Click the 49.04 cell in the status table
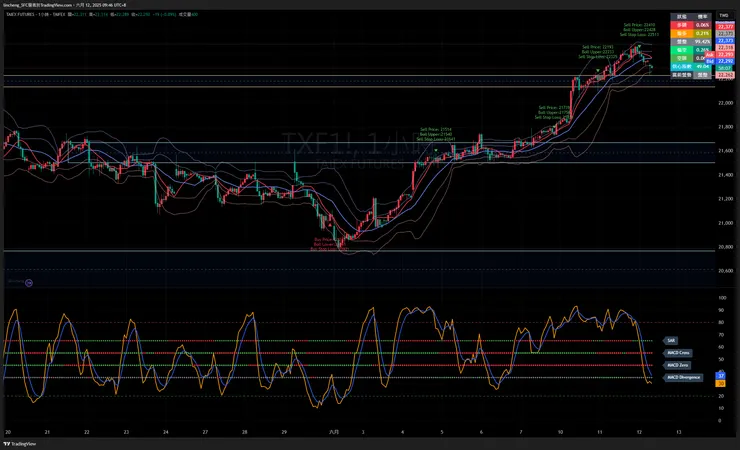 pos(702,67)
